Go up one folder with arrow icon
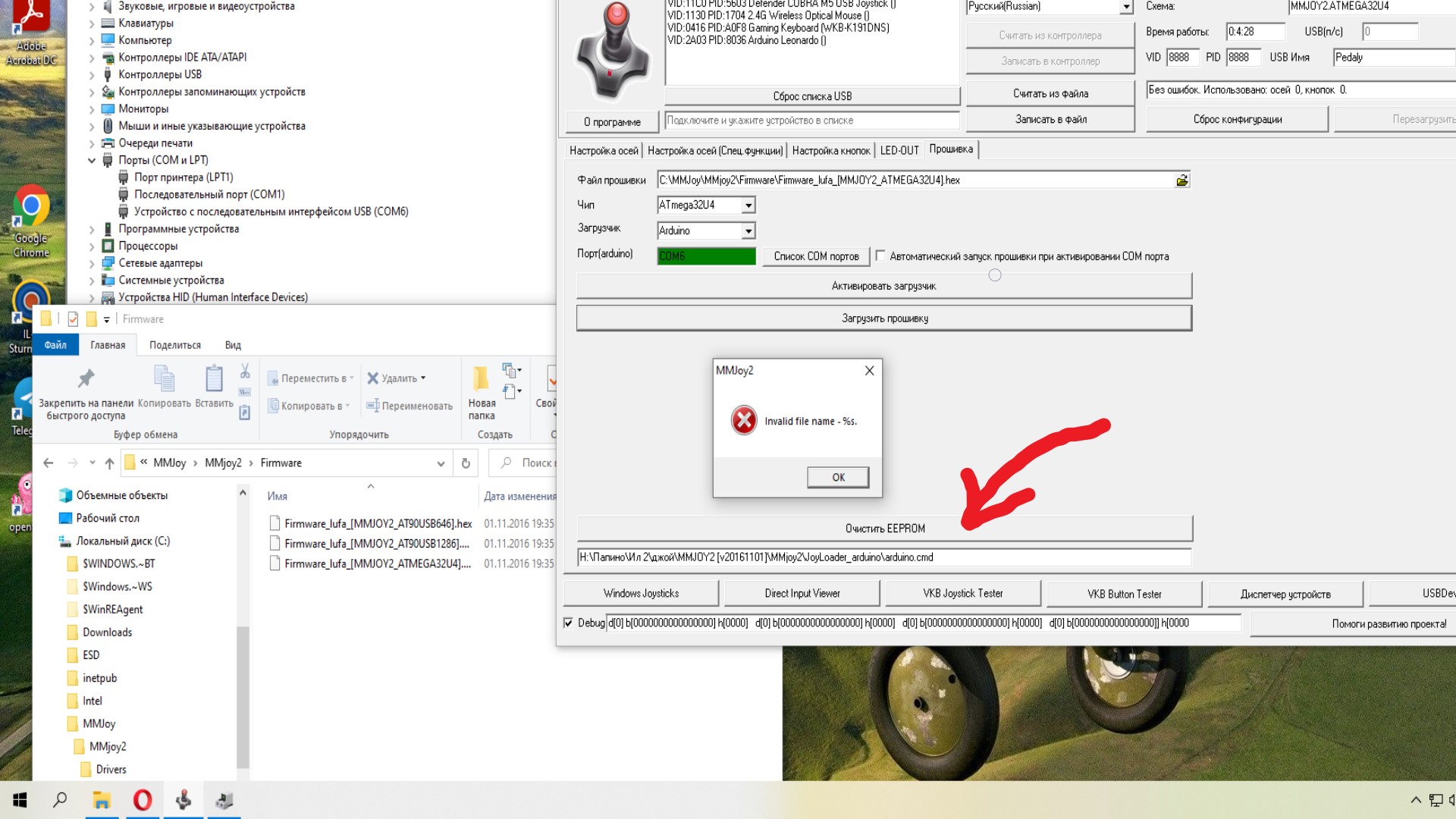Image resolution: width=1456 pixels, height=819 pixels. click(x=109, y=463)
